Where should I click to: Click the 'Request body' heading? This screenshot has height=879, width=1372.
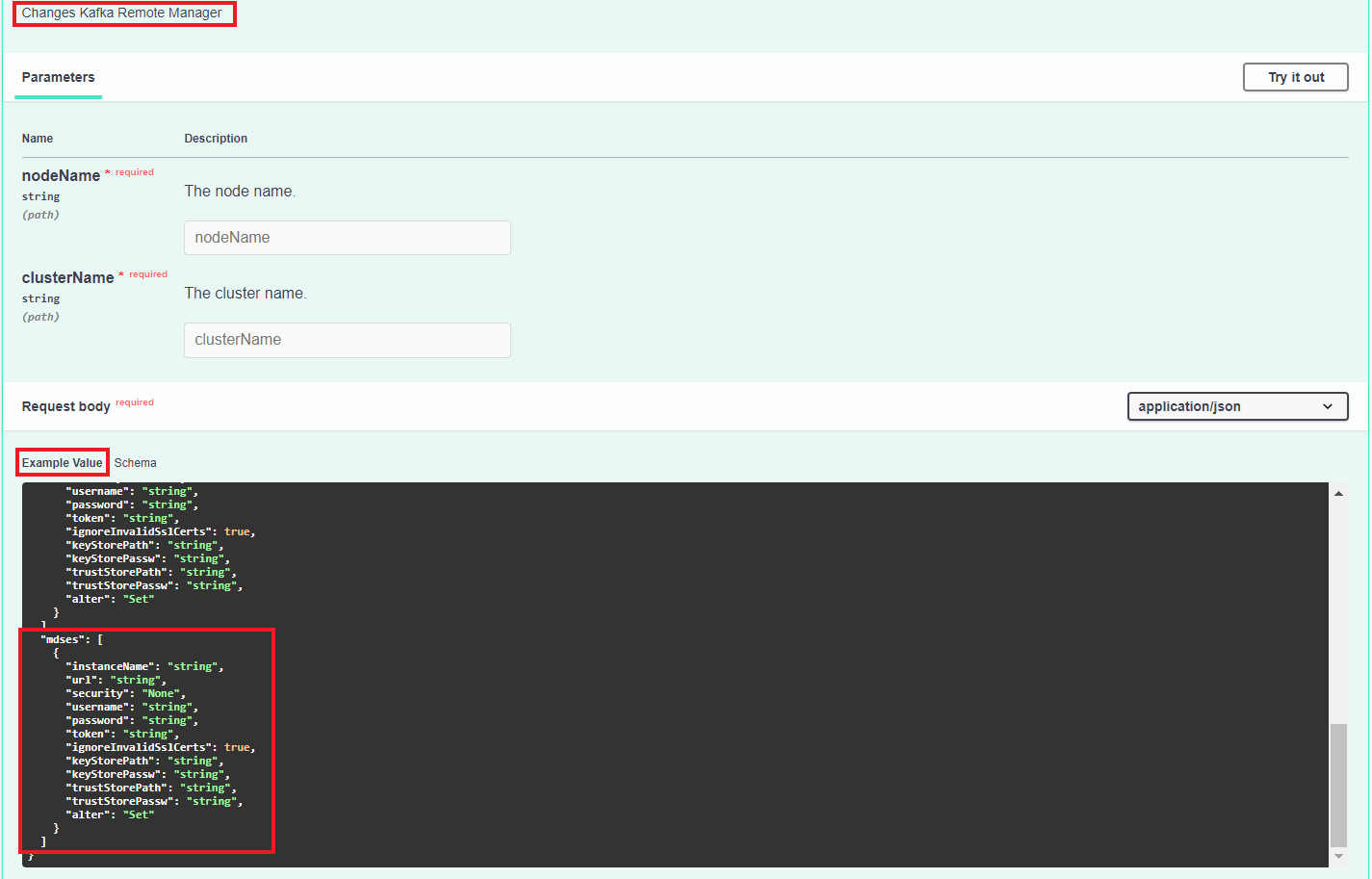click(x=65, y=406)
